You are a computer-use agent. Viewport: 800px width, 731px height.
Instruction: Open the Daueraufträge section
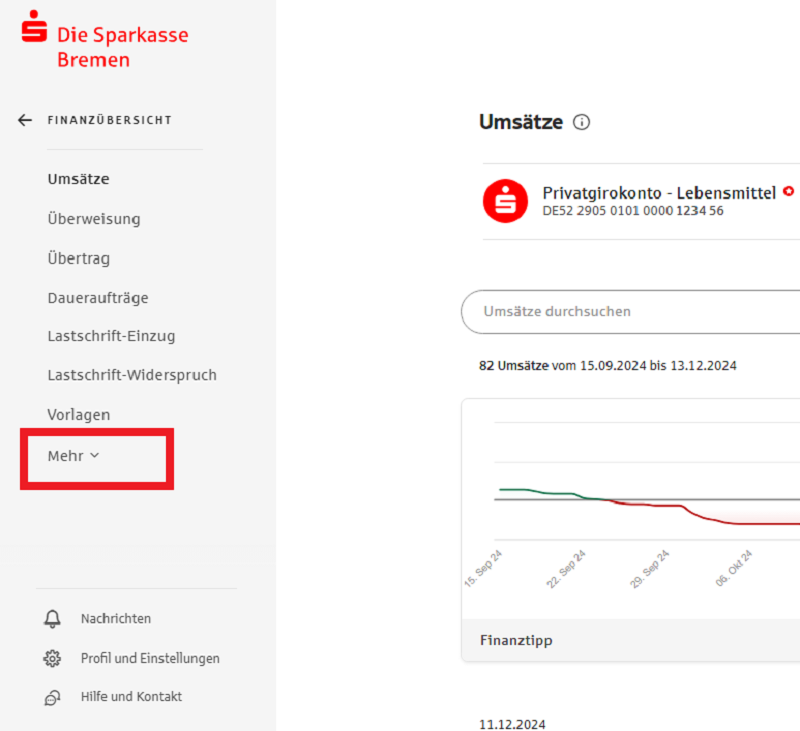coord(98,298)
